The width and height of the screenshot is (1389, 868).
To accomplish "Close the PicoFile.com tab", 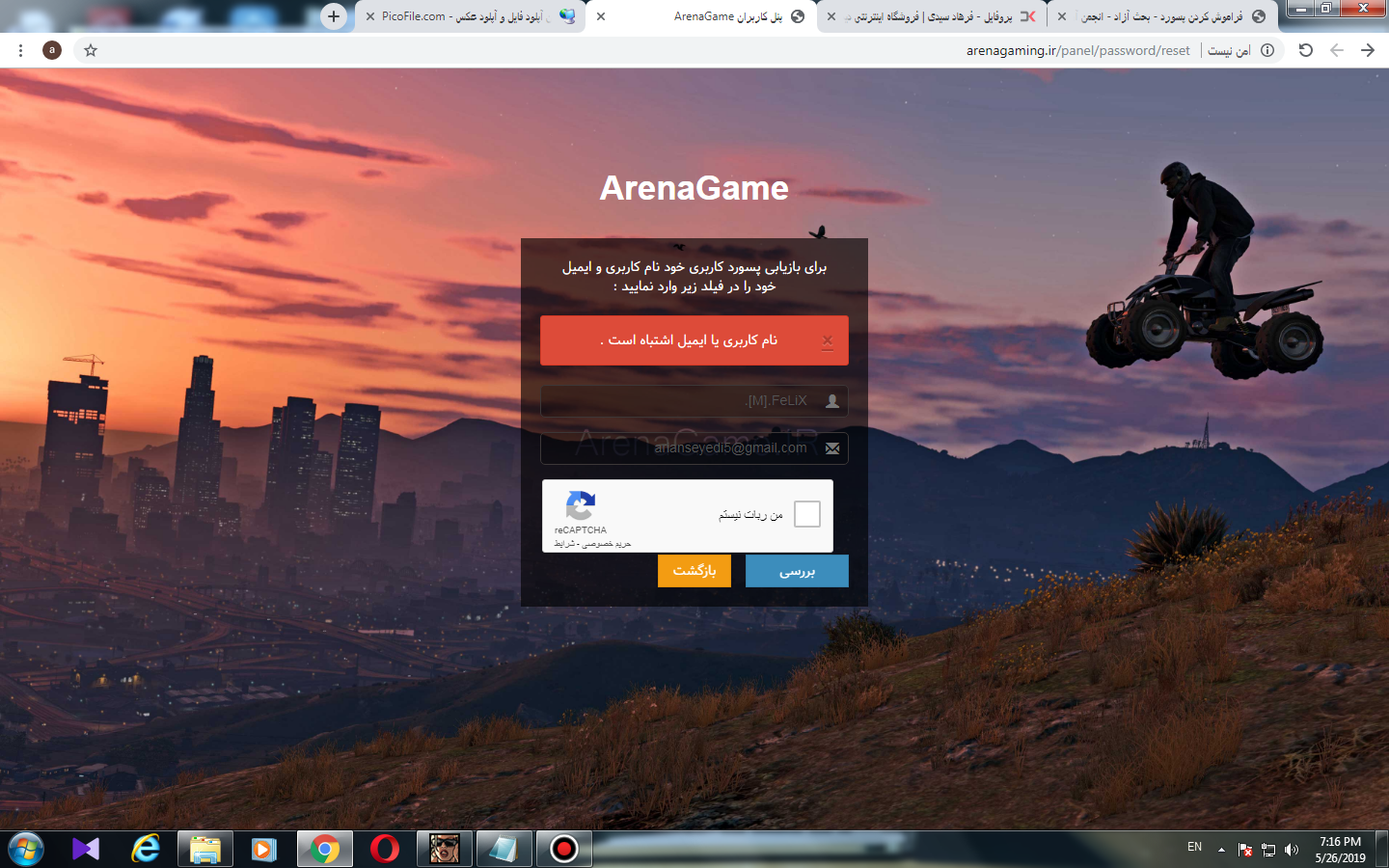I will coord(370,16).
